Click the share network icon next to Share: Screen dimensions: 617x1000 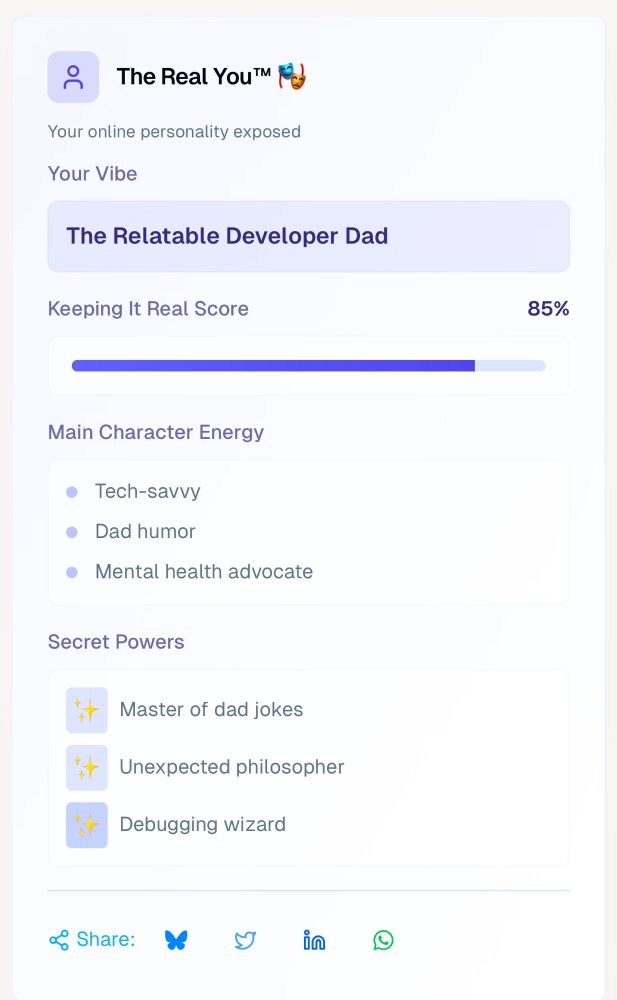pyautogui.click(x=57, y=940)
